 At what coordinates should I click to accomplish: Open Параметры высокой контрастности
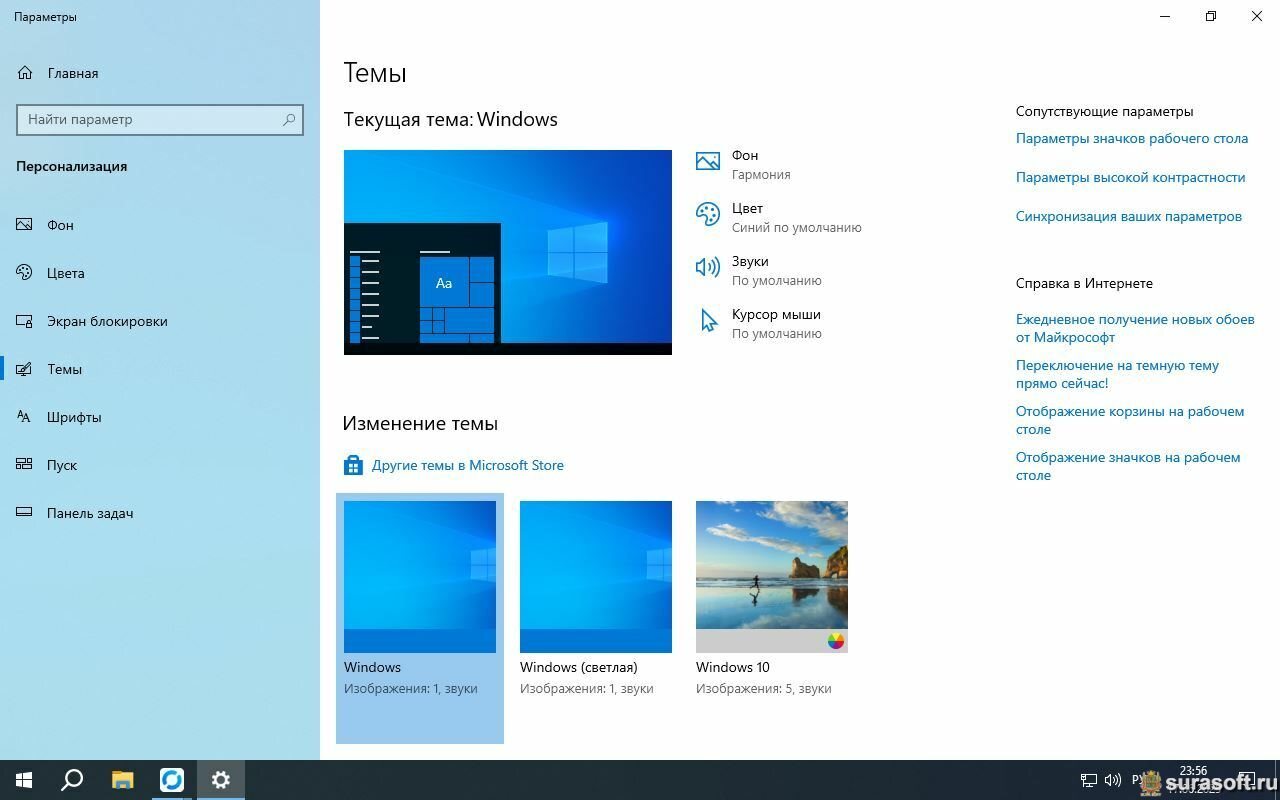click(1131, 177)
